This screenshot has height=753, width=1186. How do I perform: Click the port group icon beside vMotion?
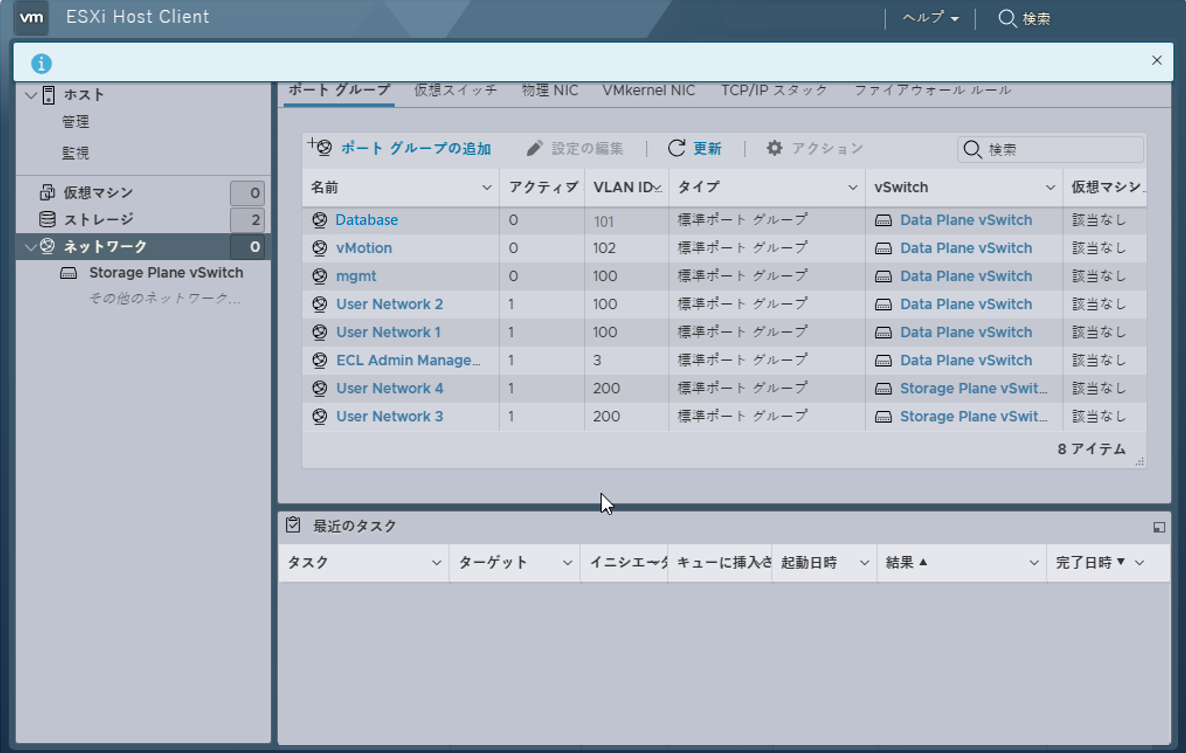click(x=319, y=248)
